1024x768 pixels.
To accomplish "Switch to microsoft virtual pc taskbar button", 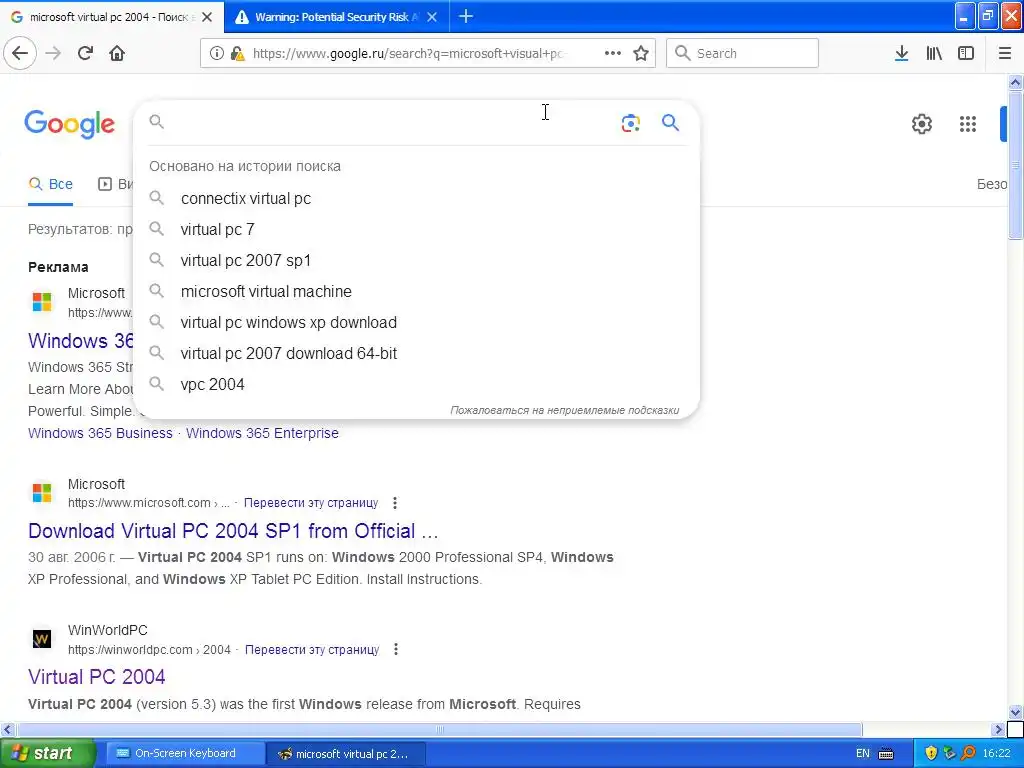I will (346, 754).
